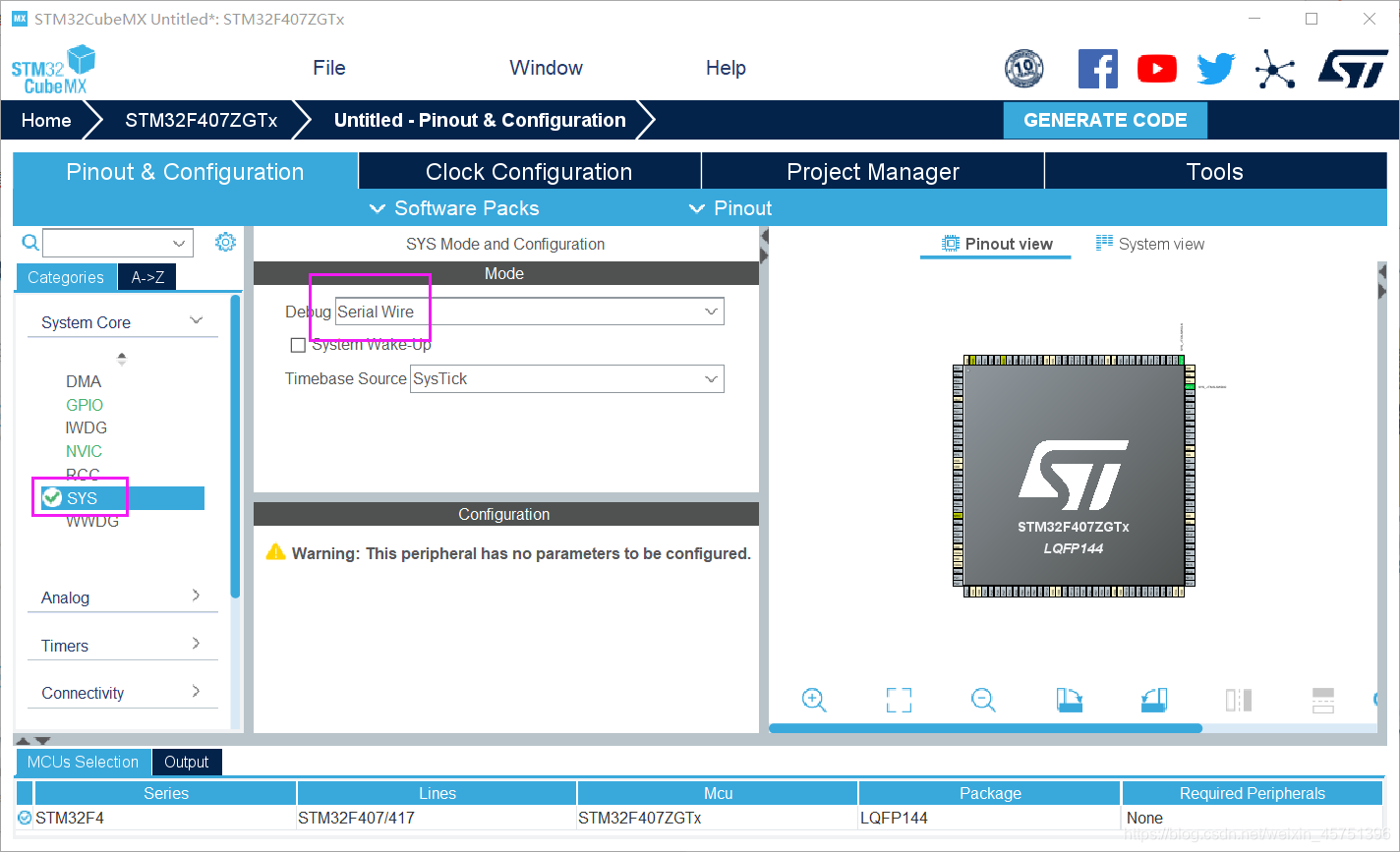Fit chip to pinout view window
The image size is (1400, 852).
(x=899, y=700)
